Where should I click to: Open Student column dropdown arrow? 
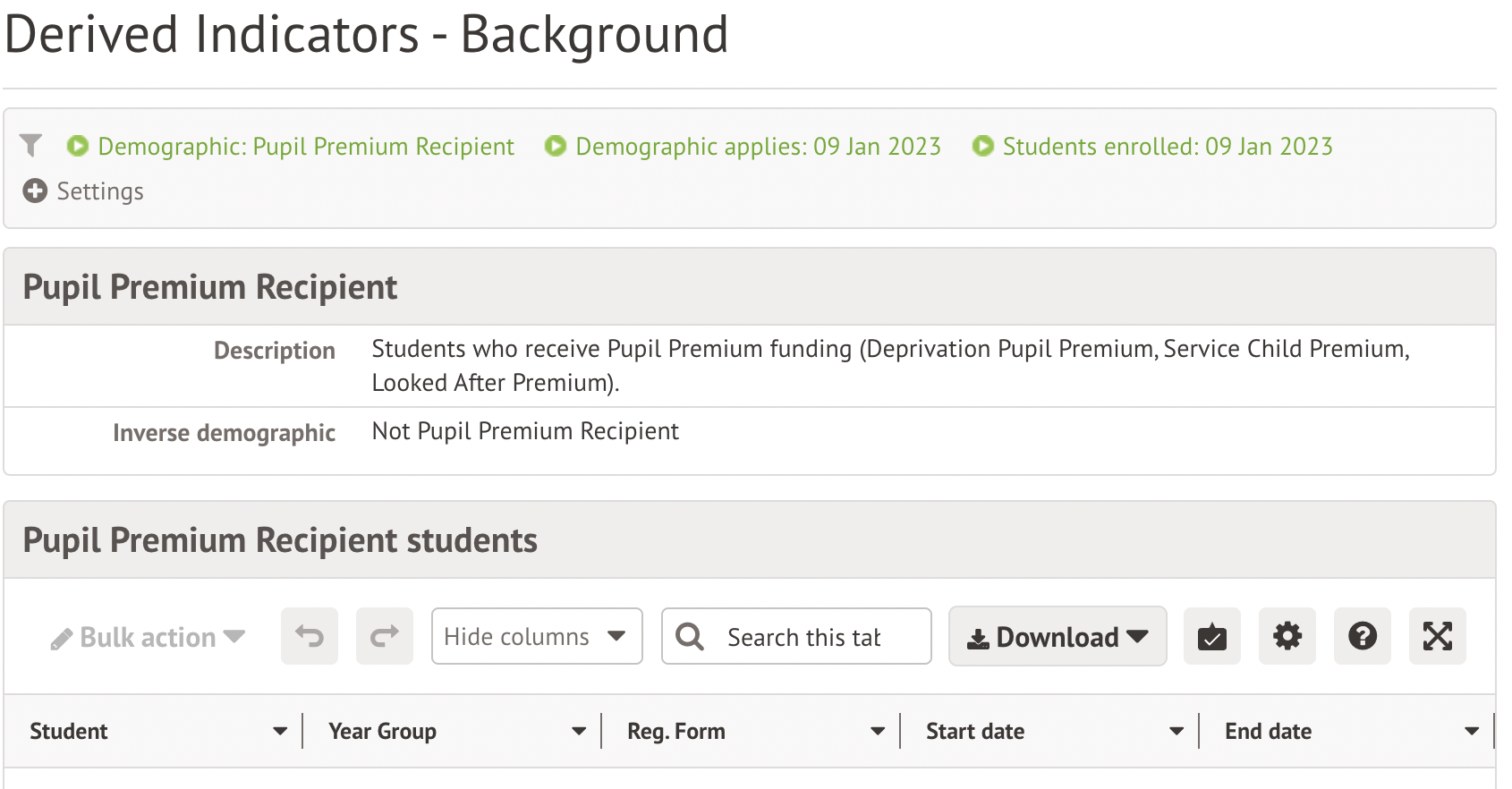tap(280, 732)
